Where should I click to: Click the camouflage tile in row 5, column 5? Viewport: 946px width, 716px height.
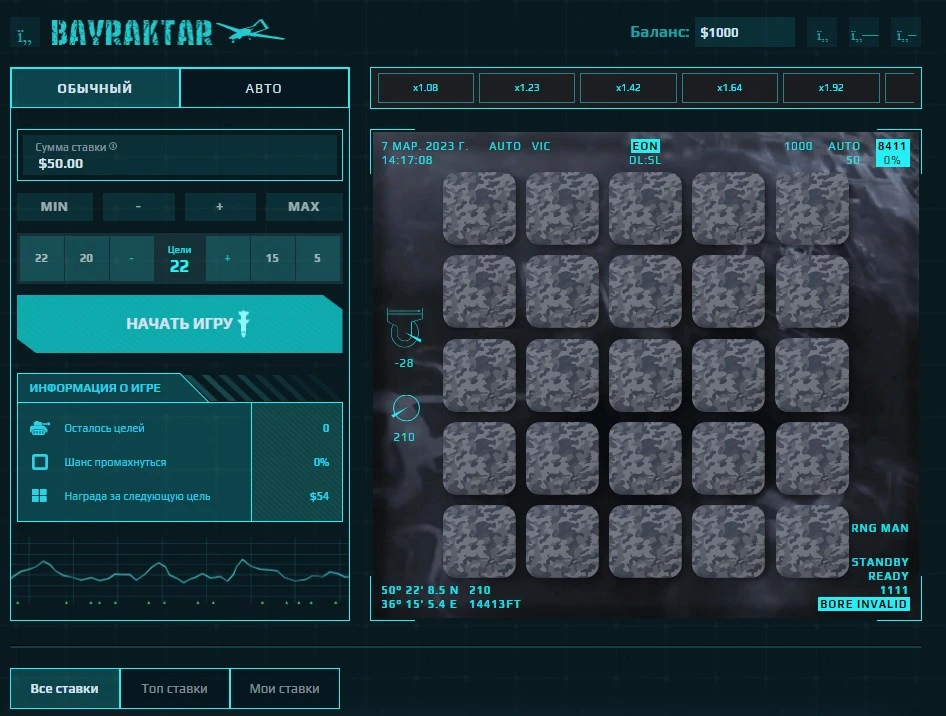[x=812, y=542]
